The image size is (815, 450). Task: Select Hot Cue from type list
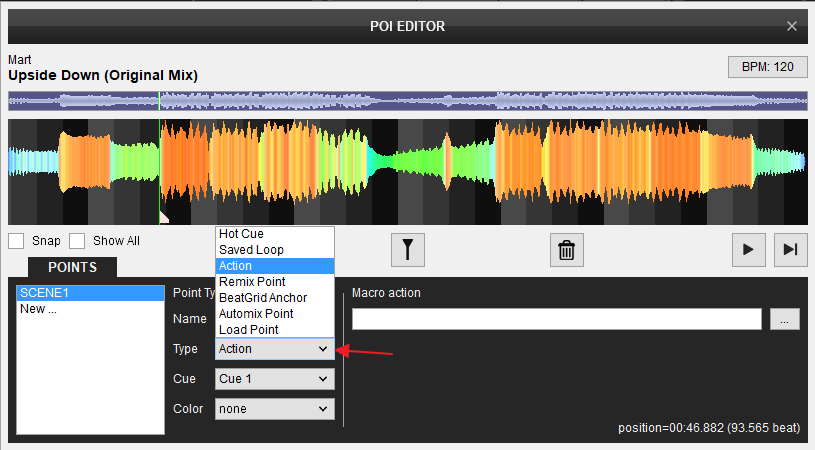tap(241, 234)
